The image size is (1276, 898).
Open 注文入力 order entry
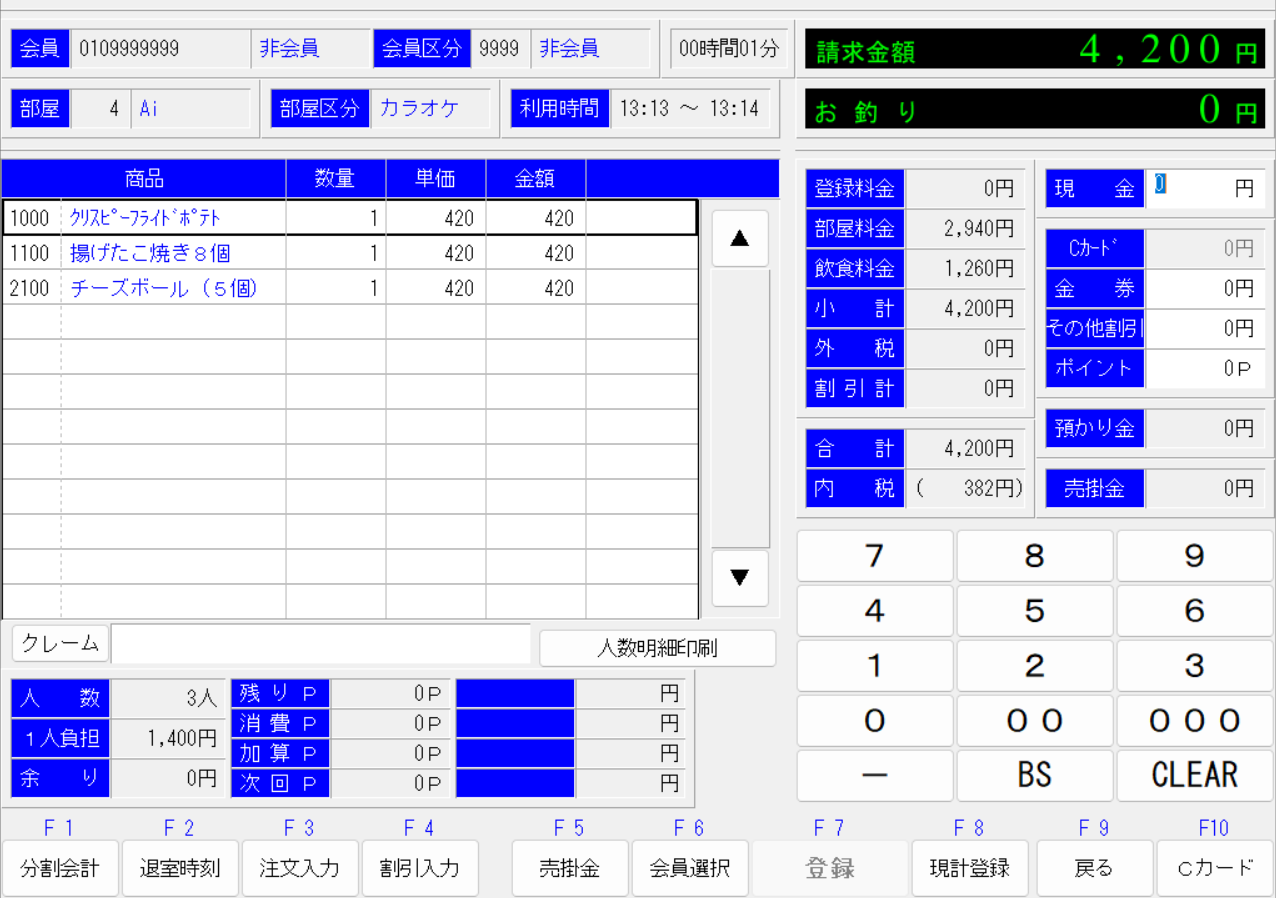pos(300,868)
